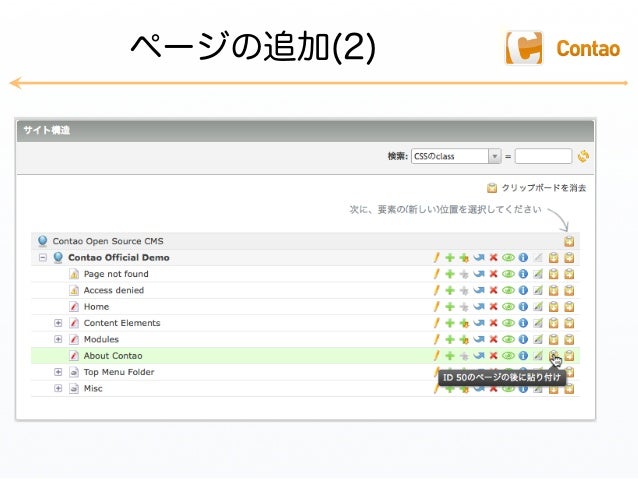
Task: Toggle visibility of the Home page
Action: pyautogui.click(x=508, y=306)
